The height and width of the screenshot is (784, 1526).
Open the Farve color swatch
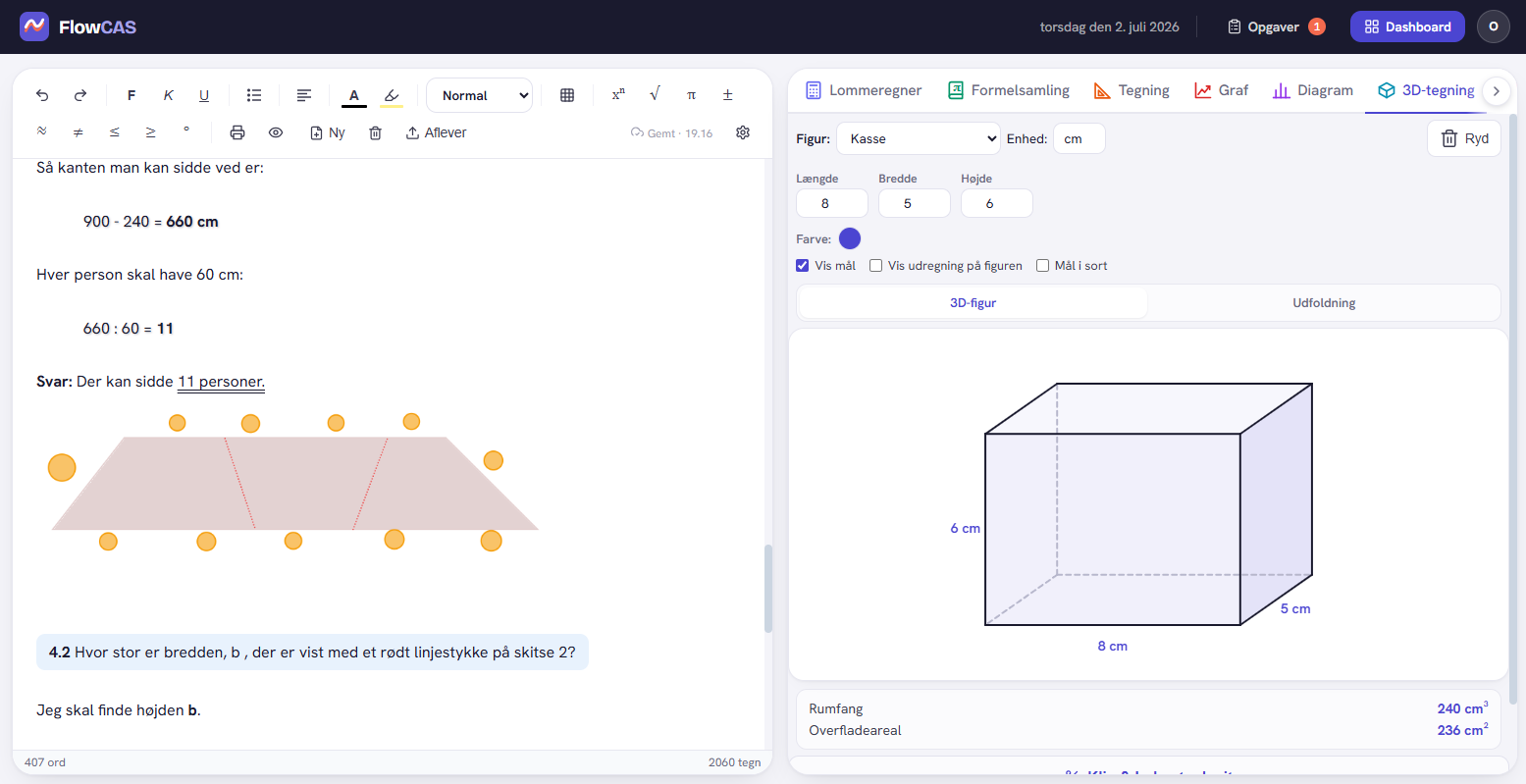click(x=850, y=238)
